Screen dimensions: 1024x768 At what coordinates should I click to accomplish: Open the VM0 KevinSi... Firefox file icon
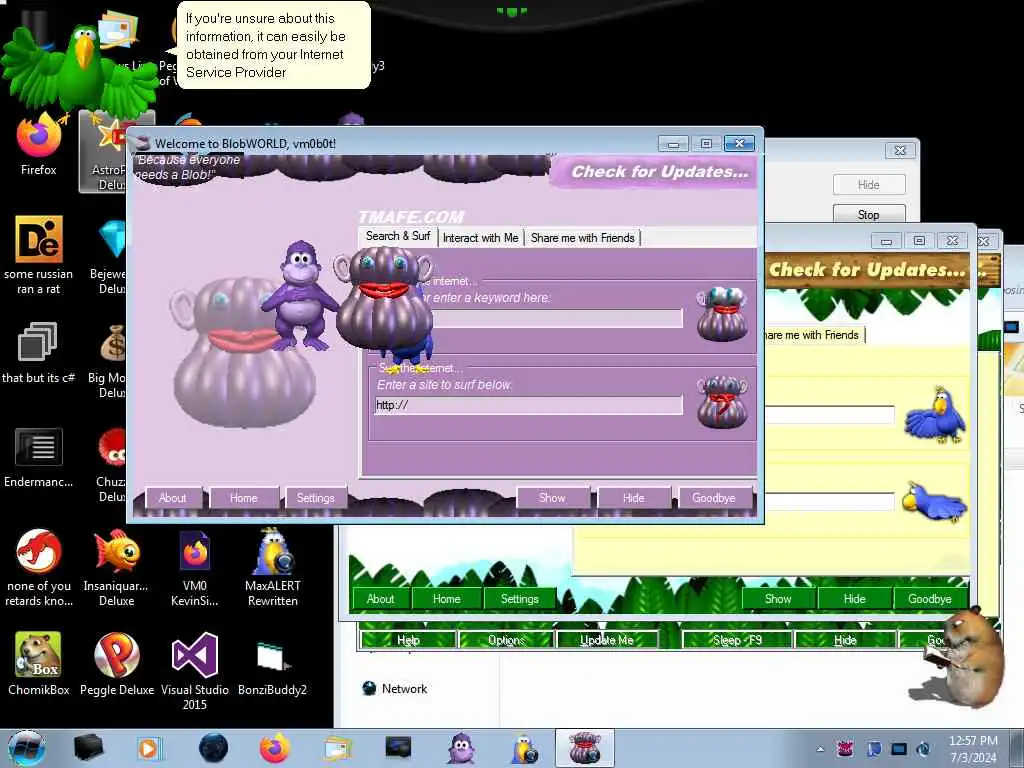(x=195, y=568)
